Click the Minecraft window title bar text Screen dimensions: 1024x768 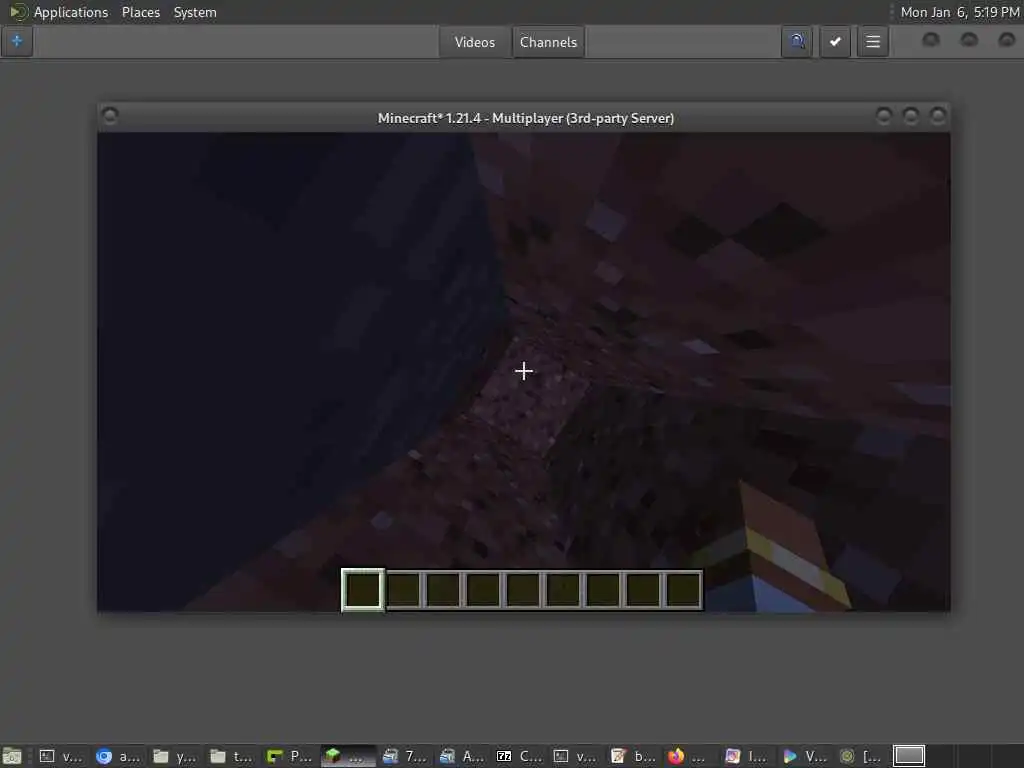coord(526,118)
